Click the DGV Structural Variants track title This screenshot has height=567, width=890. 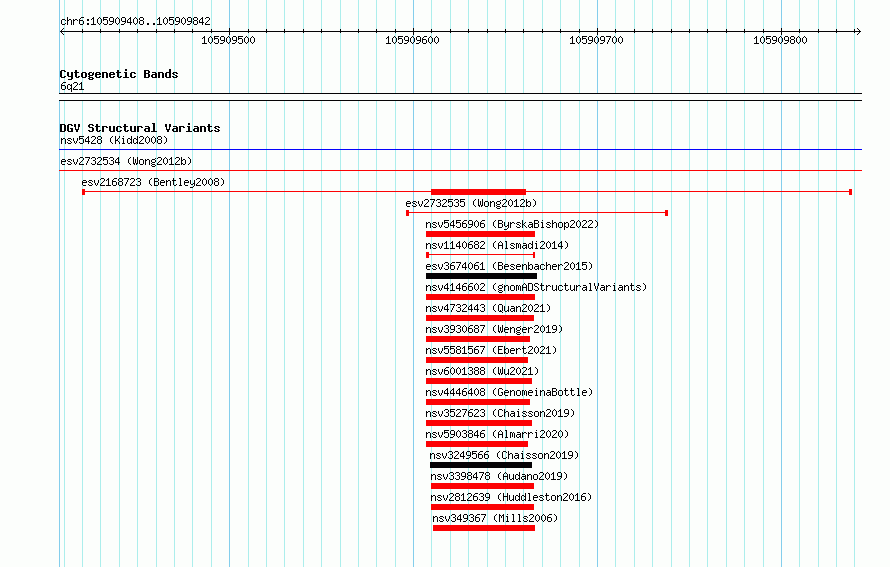pos(140,128)
